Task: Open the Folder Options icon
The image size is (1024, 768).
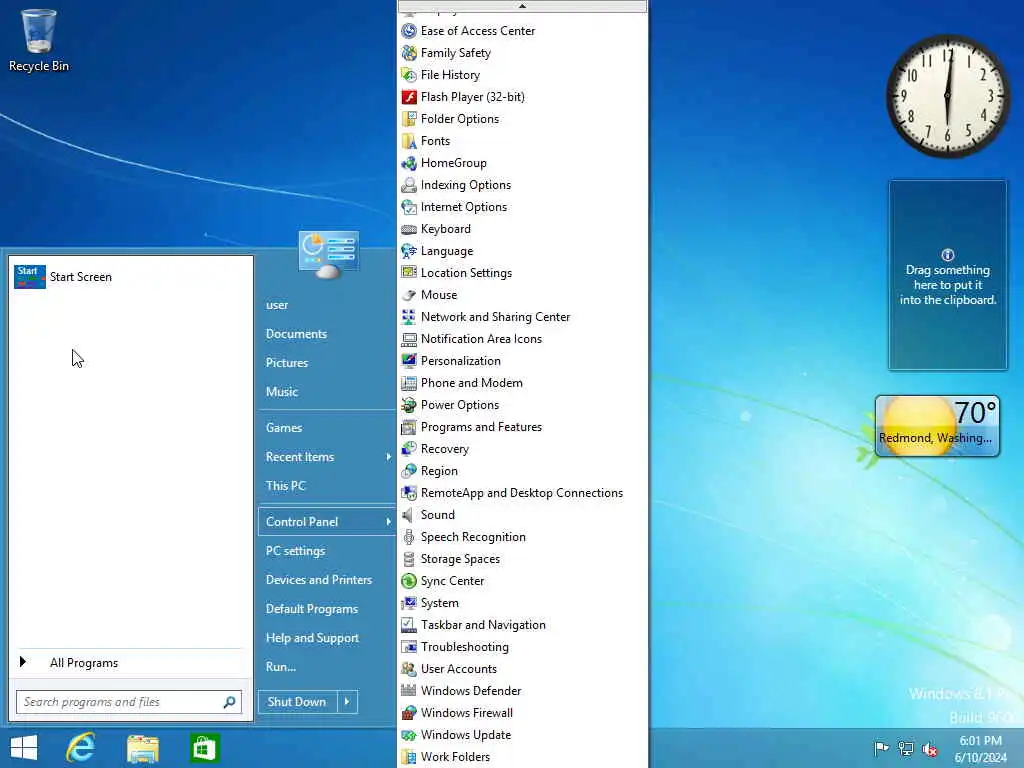Action: pos(409,119)
